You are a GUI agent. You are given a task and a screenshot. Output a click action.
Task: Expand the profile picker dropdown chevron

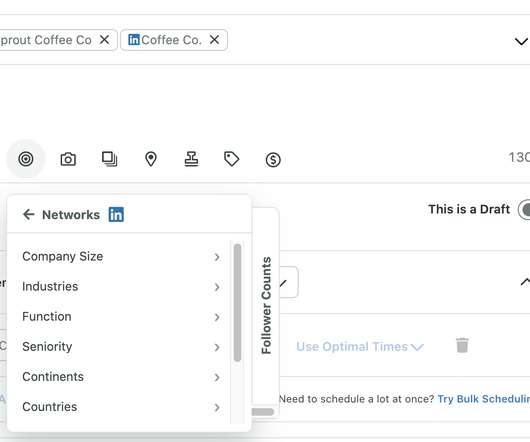[521, 42]
